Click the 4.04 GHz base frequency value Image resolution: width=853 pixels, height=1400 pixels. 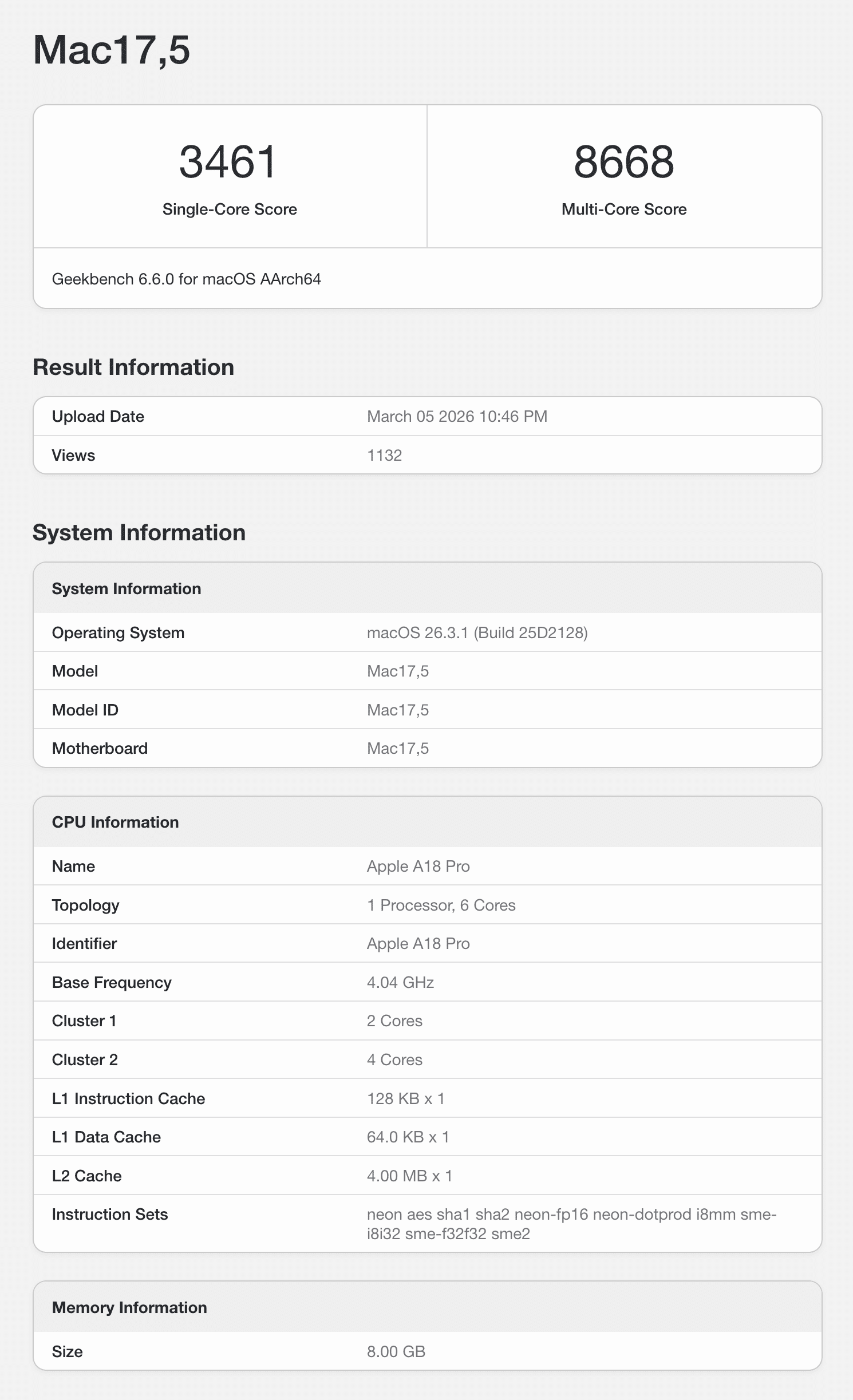(x=400, y=983)
